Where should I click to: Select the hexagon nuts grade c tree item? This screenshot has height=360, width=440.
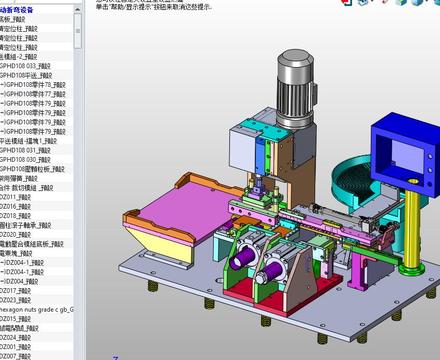[x=36, y=310]
